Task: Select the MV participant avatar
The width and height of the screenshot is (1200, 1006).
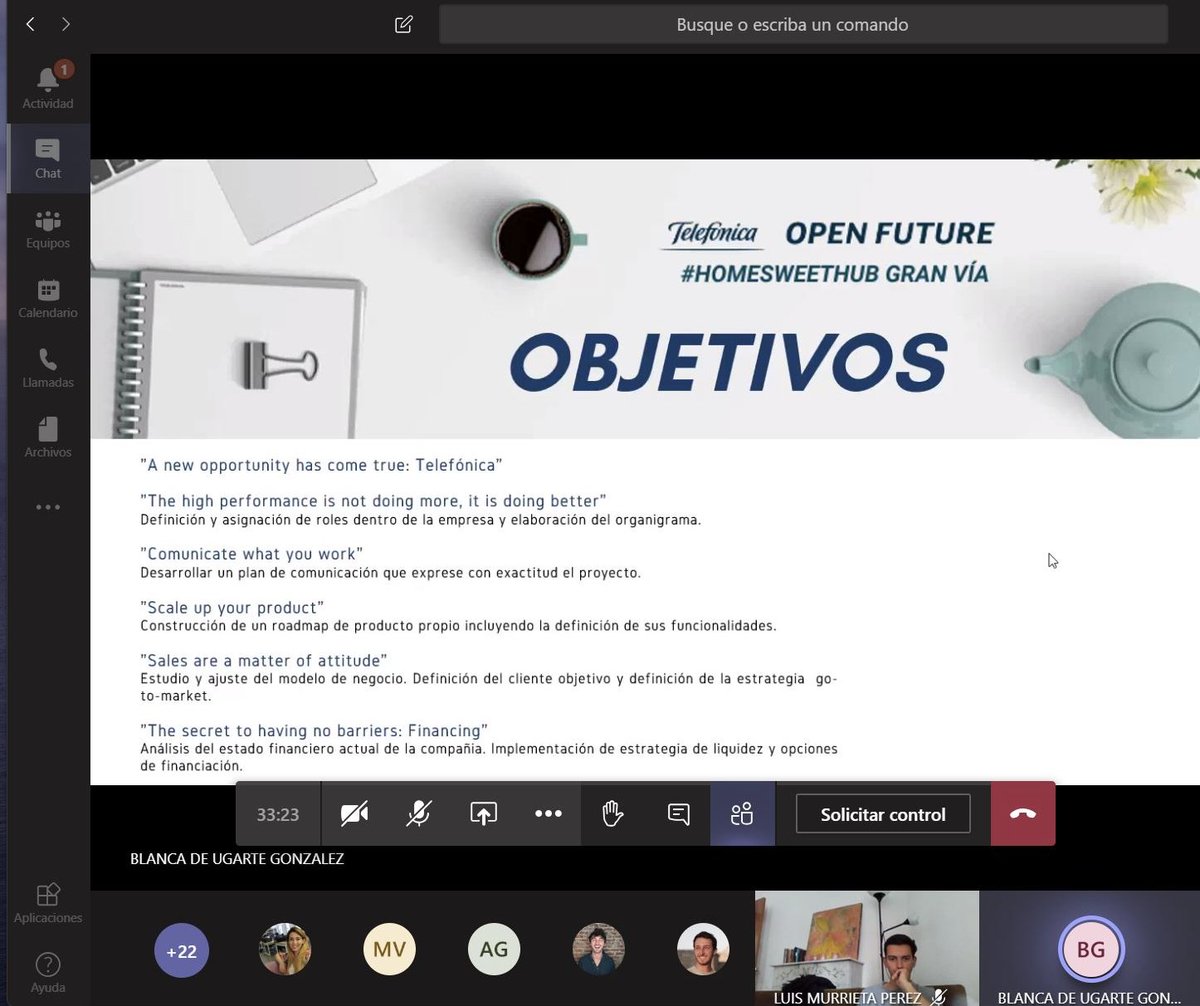Action: 389,950
